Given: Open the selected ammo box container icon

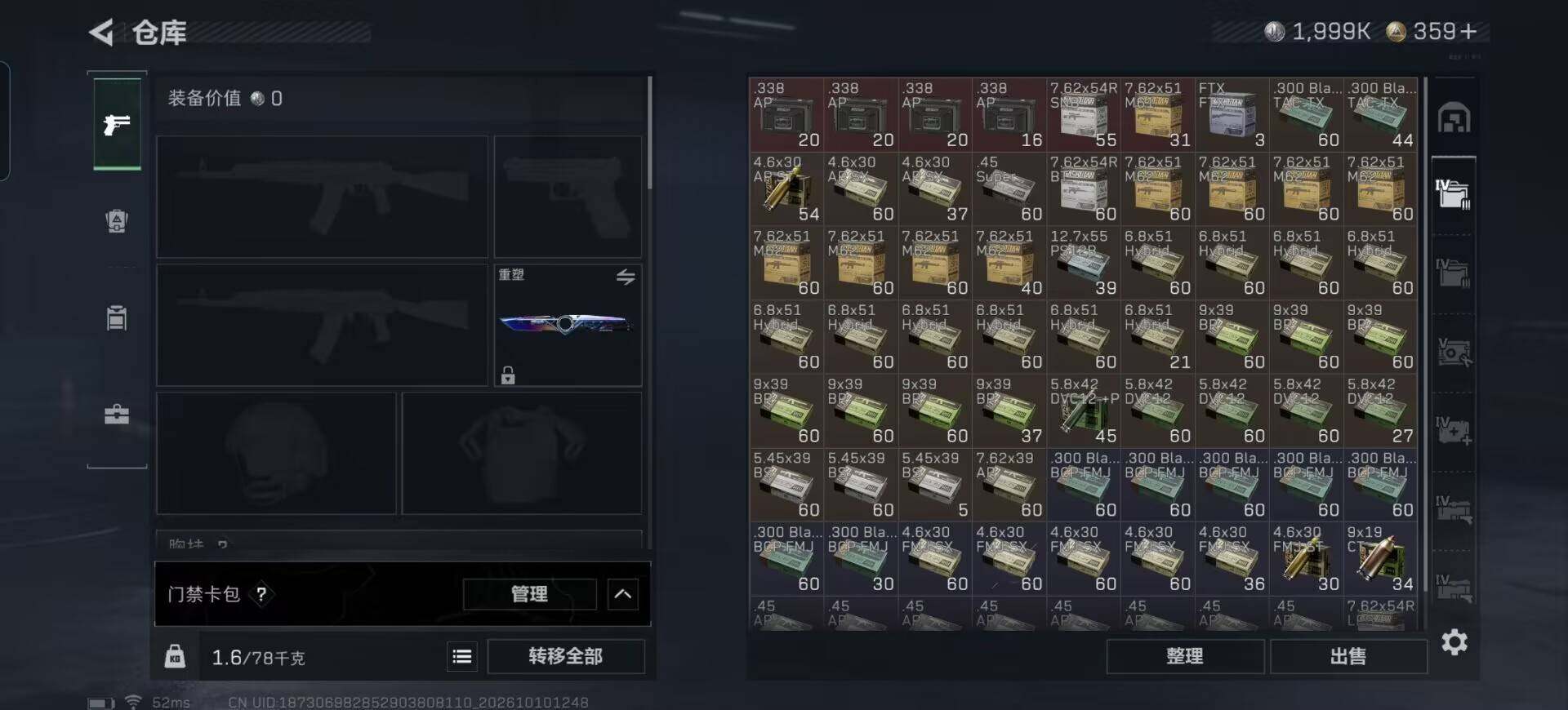Looking at the screenshot, I should point(1454,194).
